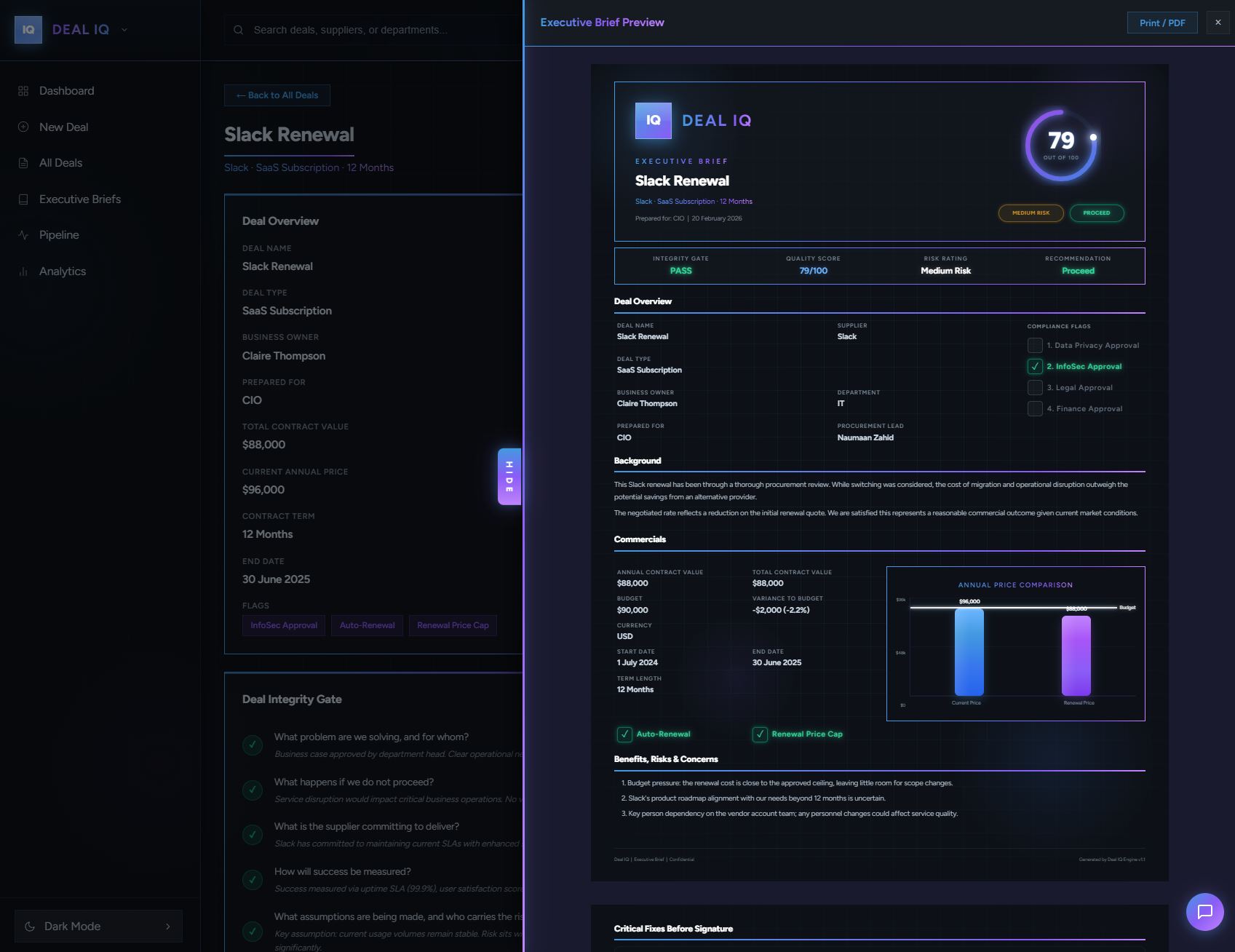
Task: Click the Dashboard grid icon
Action: pos(23,91)
